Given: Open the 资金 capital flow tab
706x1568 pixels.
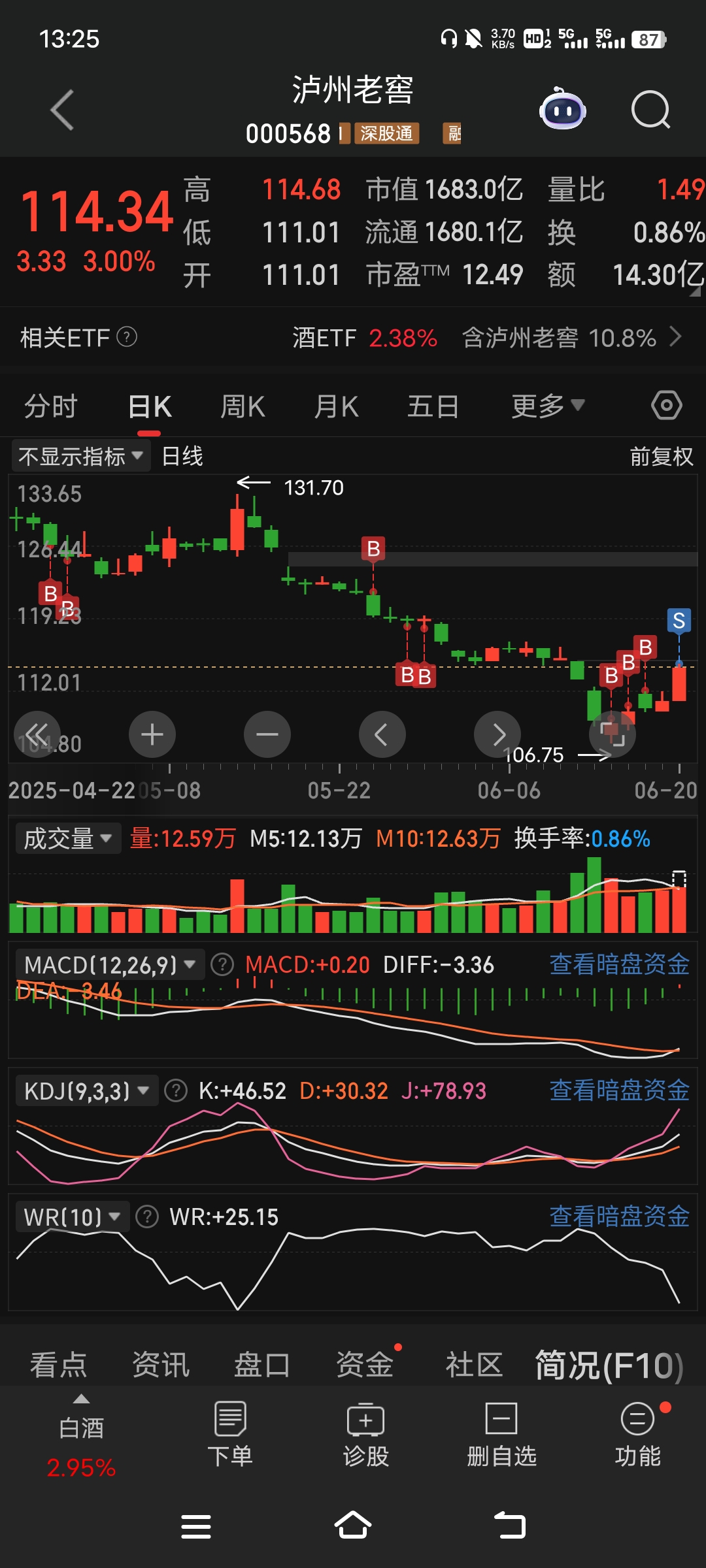Looking at the screenshot, I should 364,1365.
